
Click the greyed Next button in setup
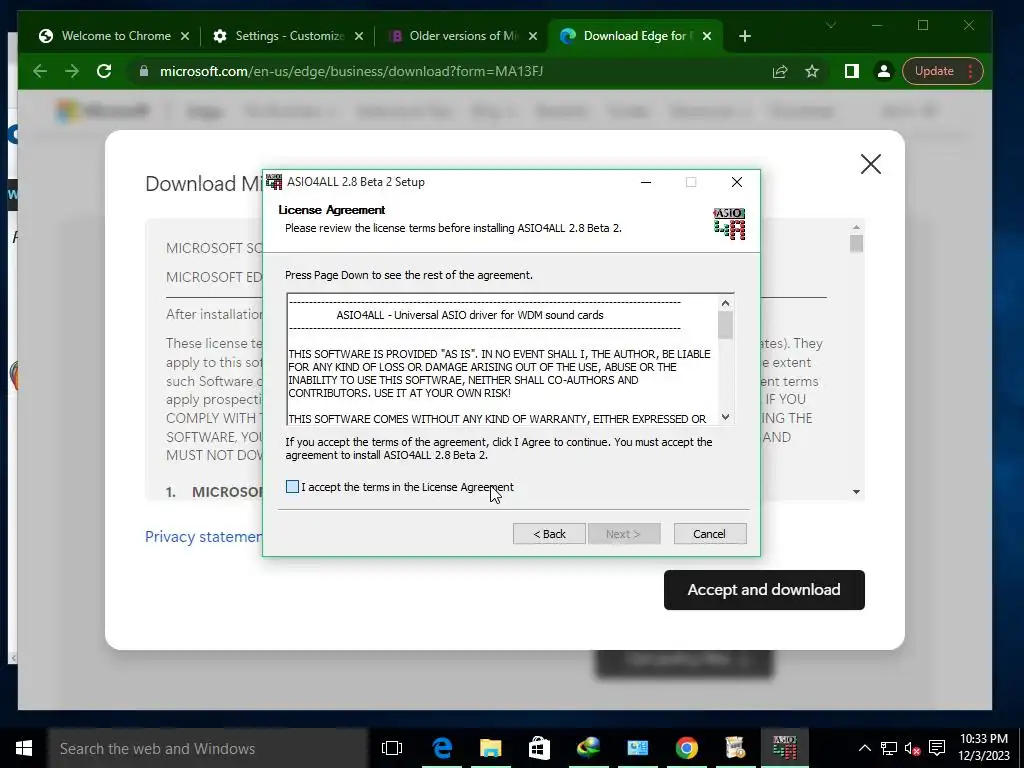coord(623,534)
